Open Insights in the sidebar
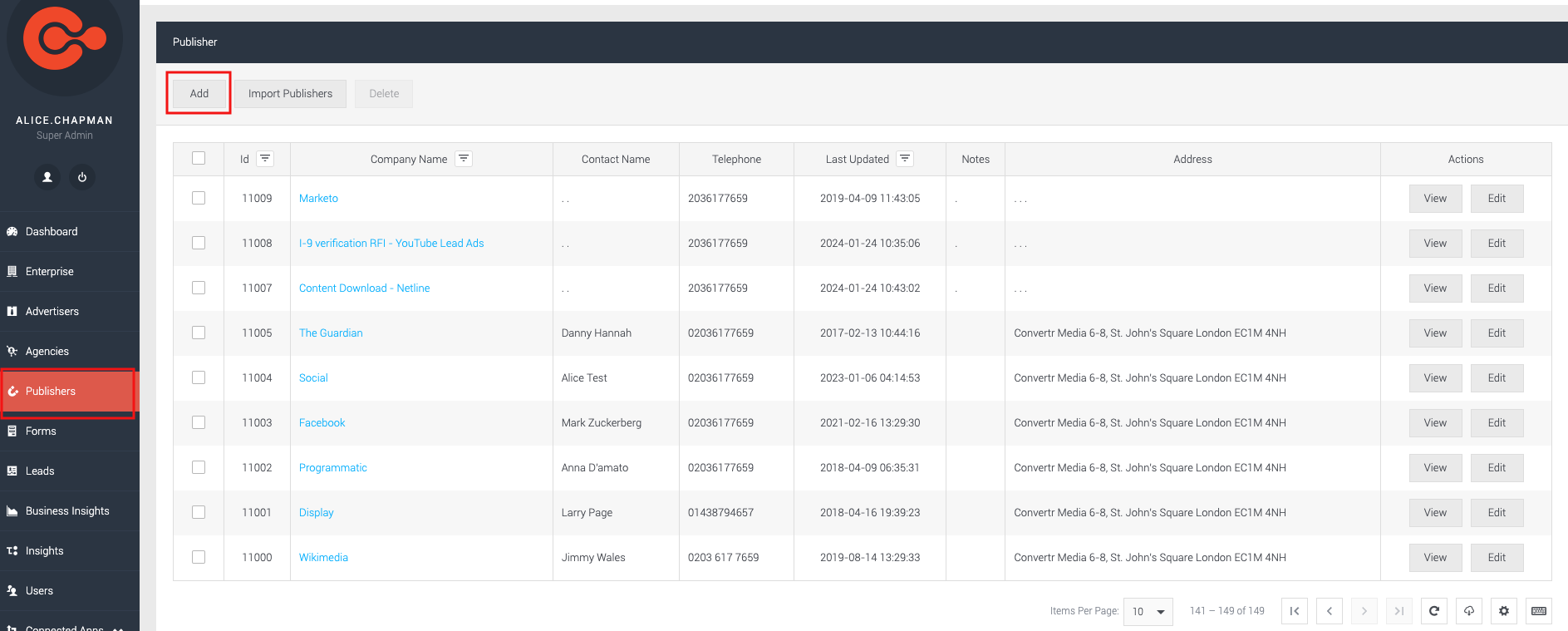1568x631 pixels. [70, 551]
